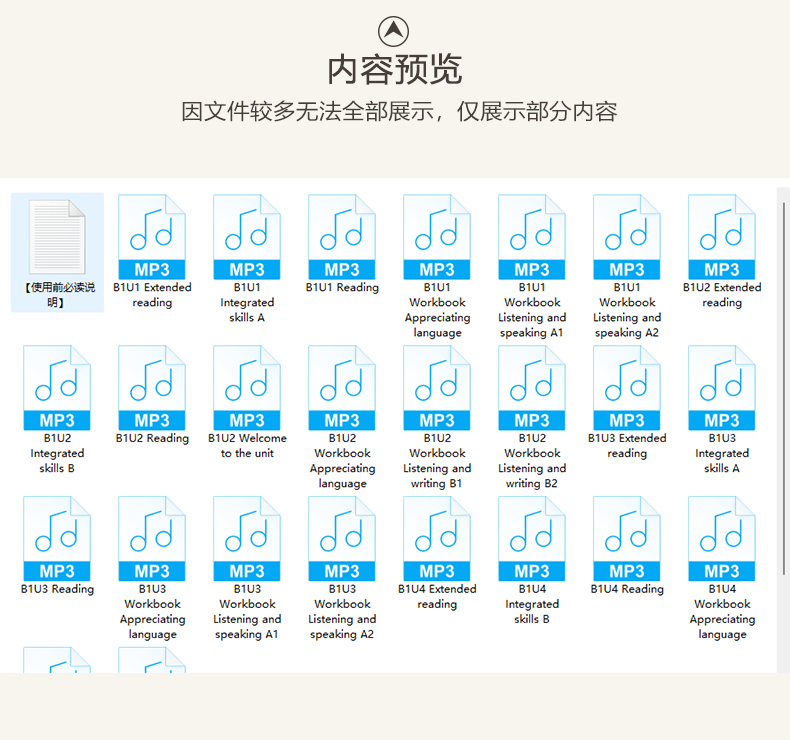Click file name "B1U2 Extended reading"

pyautogui.click(x=722, y=295)
